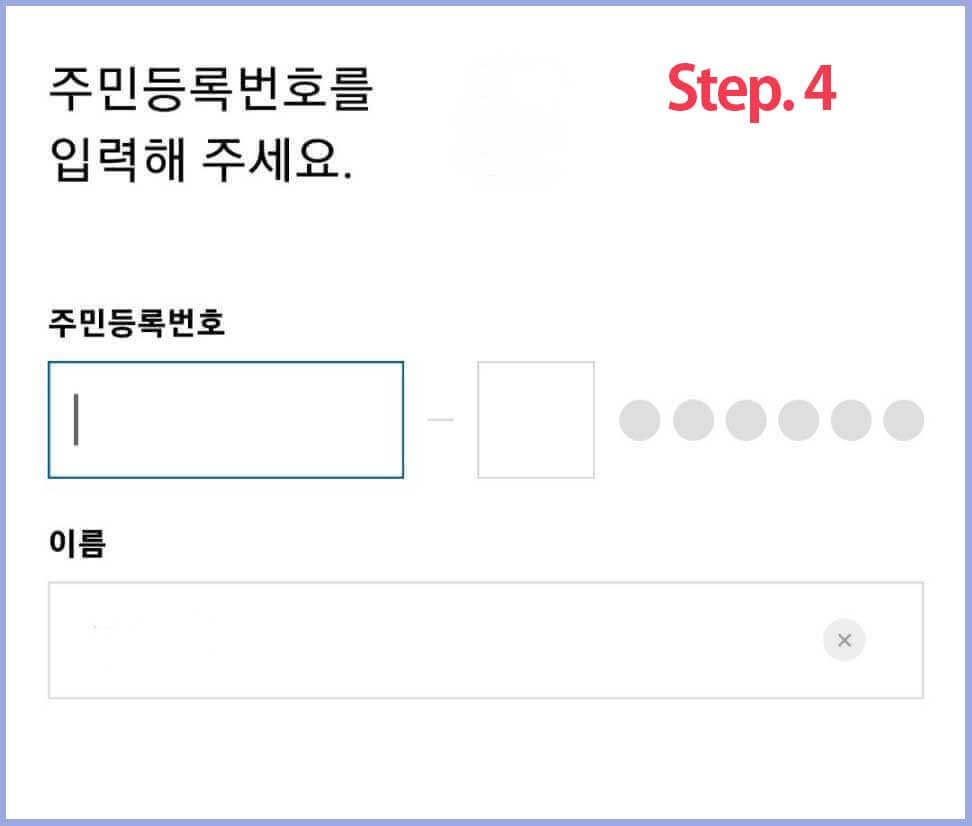Select the first masked digit dot

coord(641,419)
